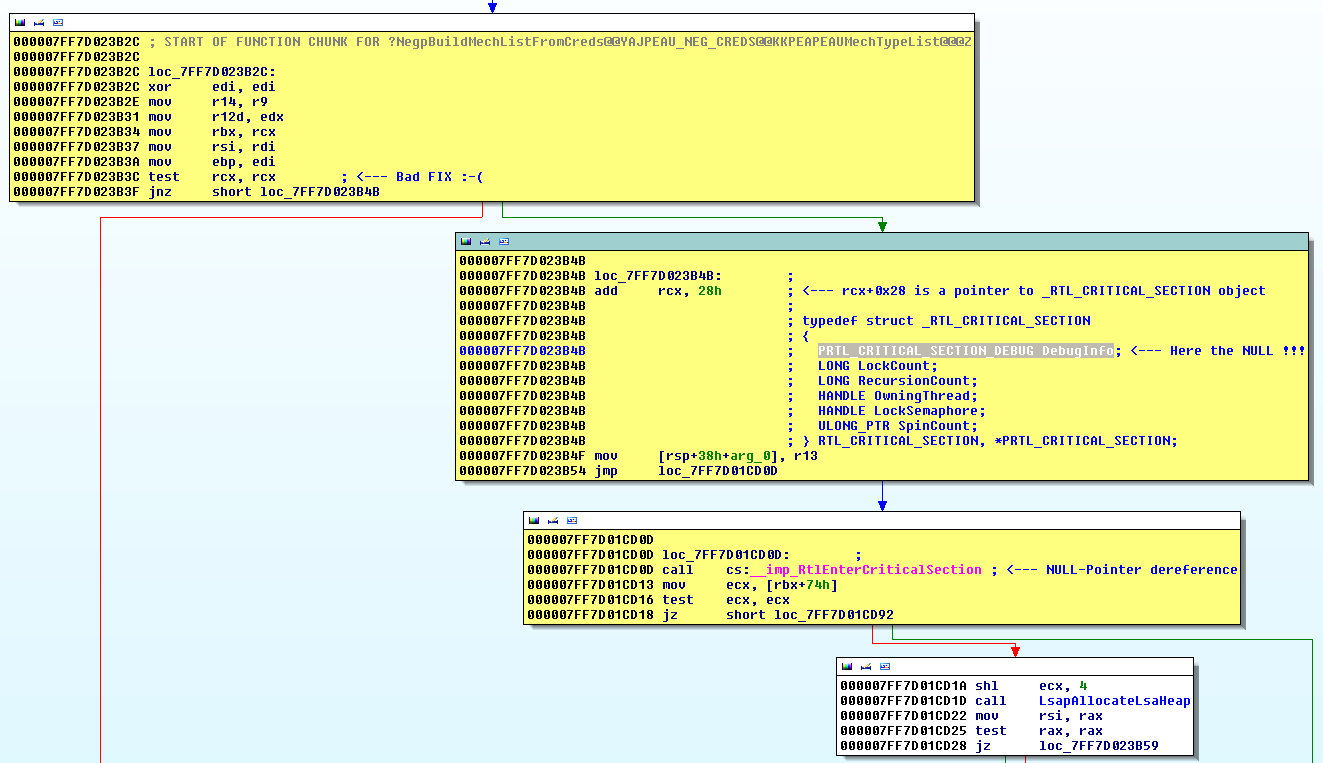Click label 'loc_7FF7D01CD0D:' line
This screenshot has height=763, width=1323.
tap(726, 555)
